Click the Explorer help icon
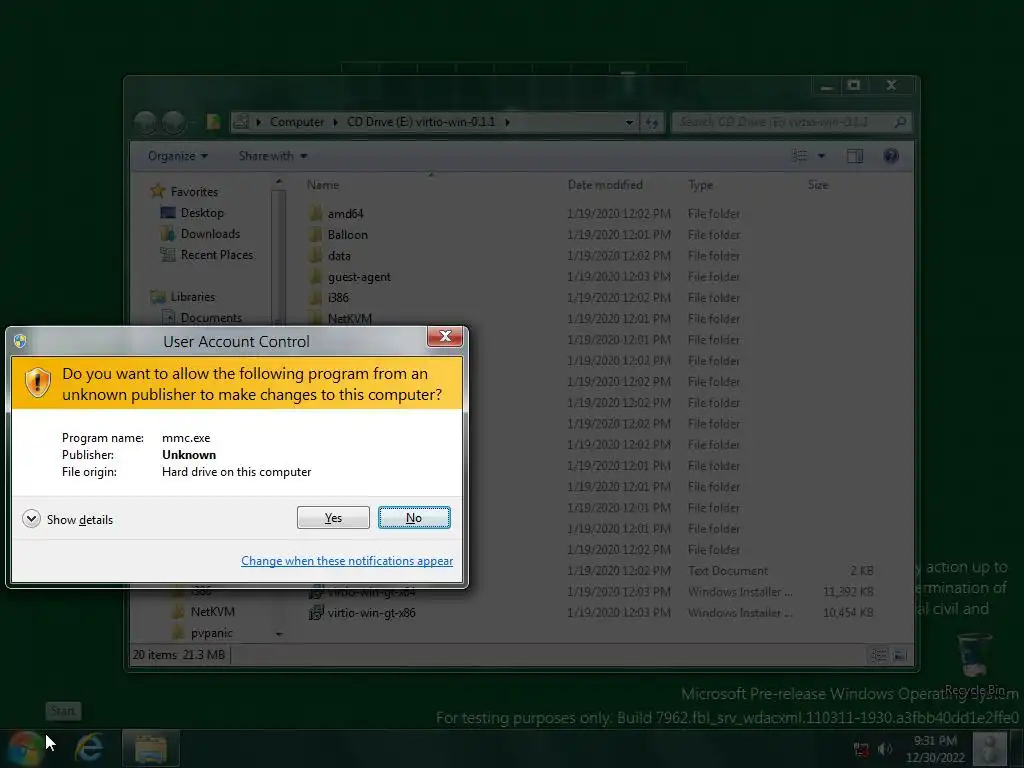This screenshot has width=1024, height=768. (x=891, y=156)
